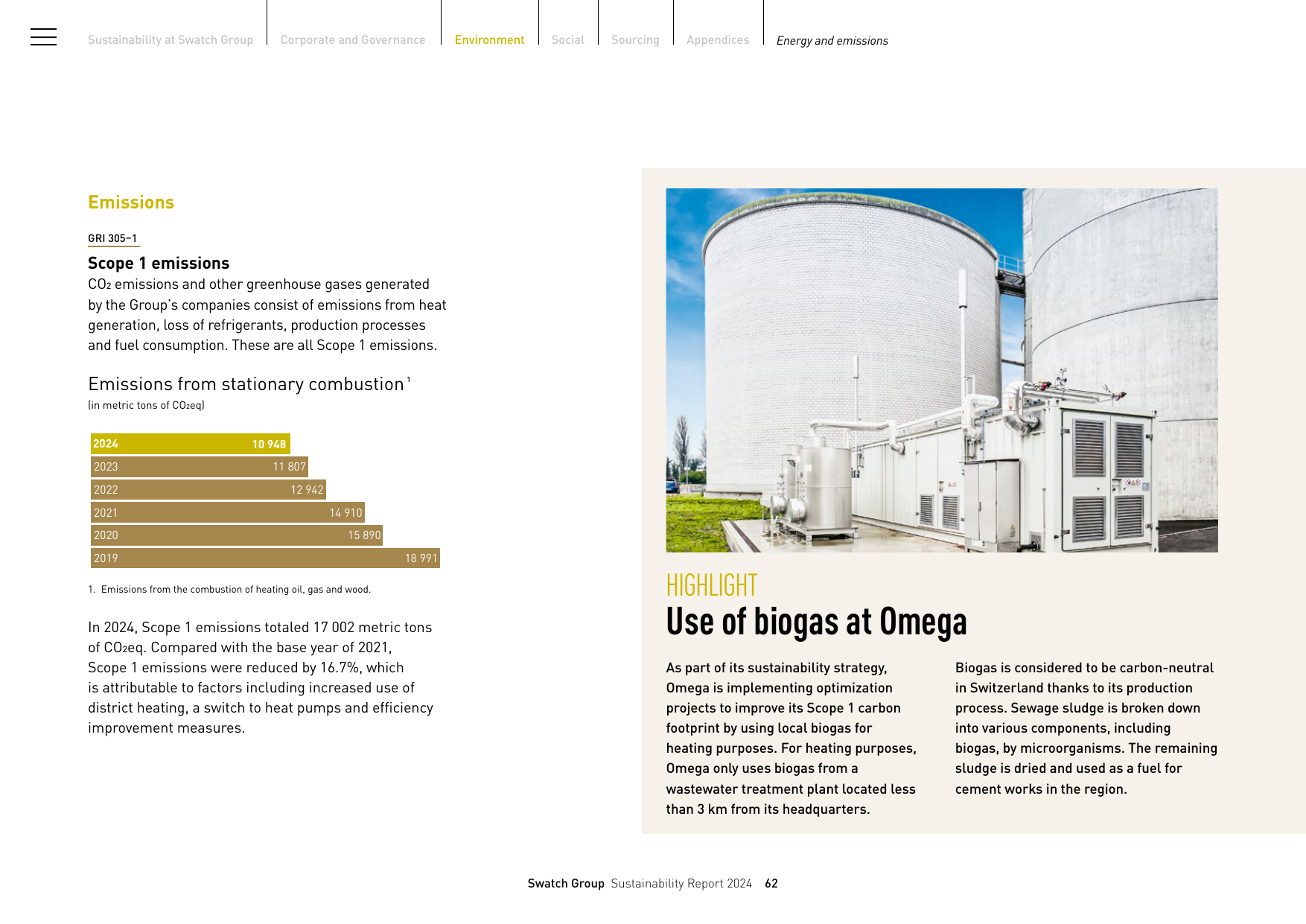
Task: Click the Swatch Group footer text
Action: pos(566,884)
